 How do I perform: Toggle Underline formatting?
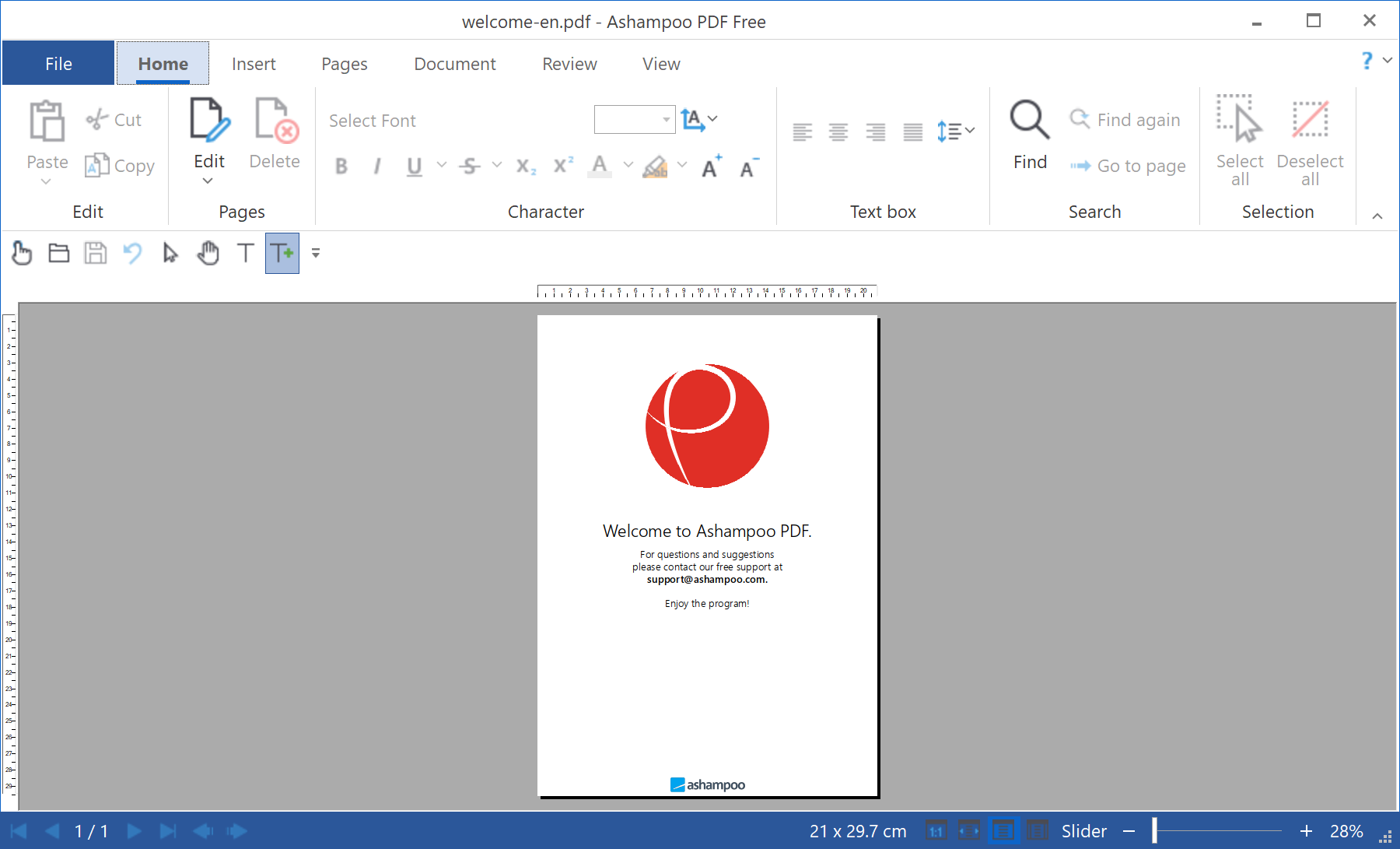tap(414, 167)
